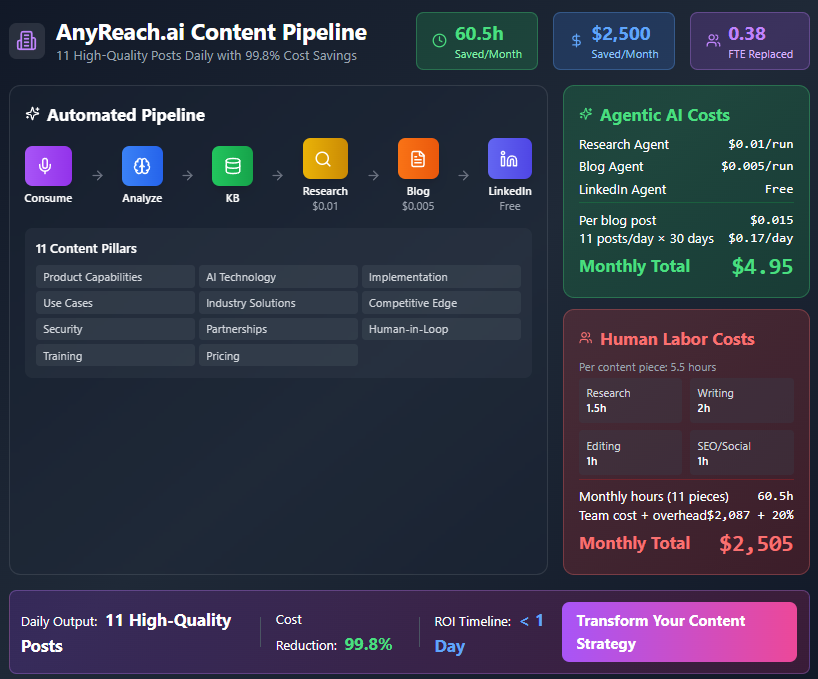Select the Implementation pillar
Viewport: 818px width, 679px height.
[x=441, y=277]
